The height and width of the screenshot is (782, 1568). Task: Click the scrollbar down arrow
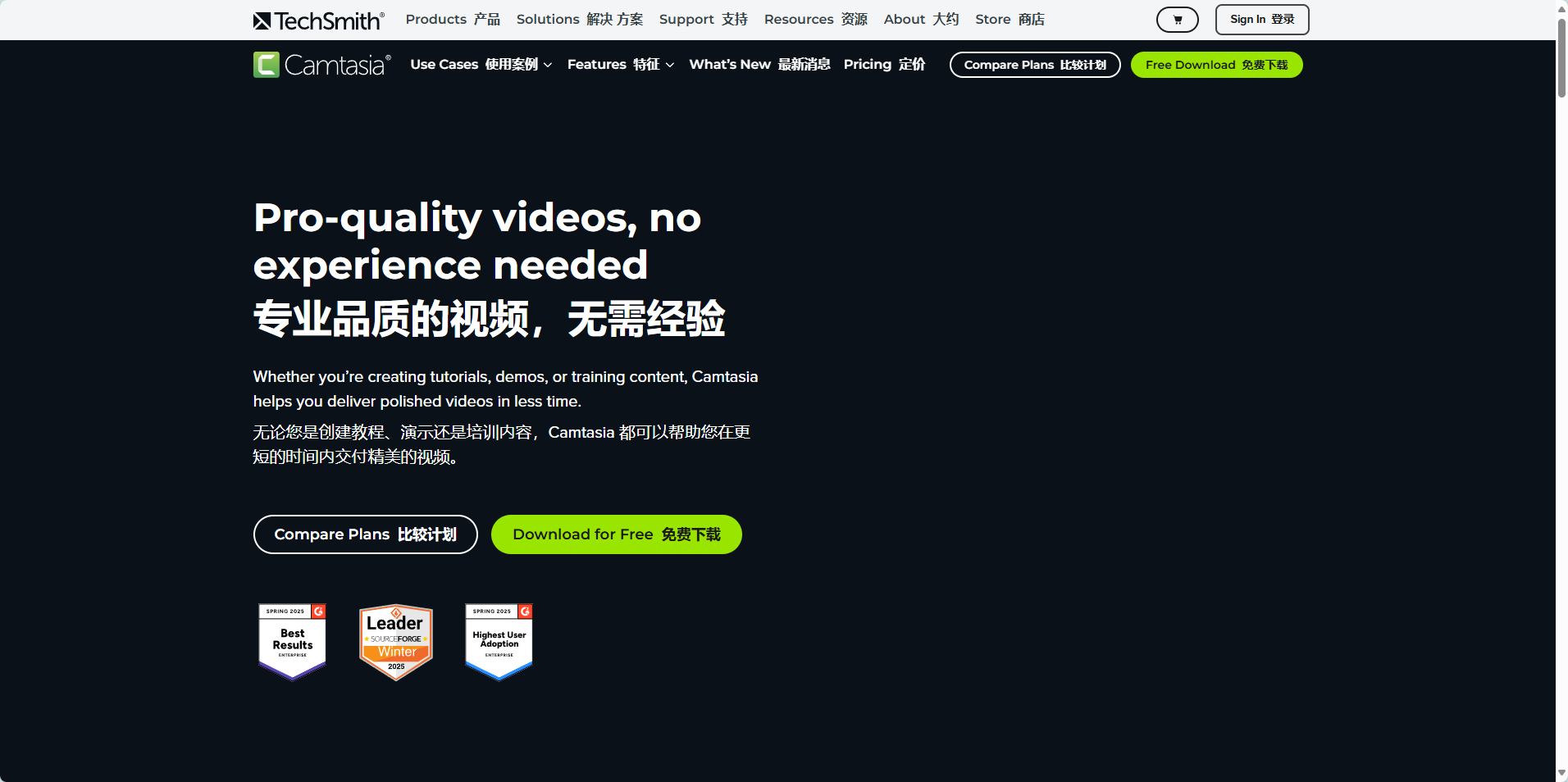pyautogui.click(x=1561, y=773)
